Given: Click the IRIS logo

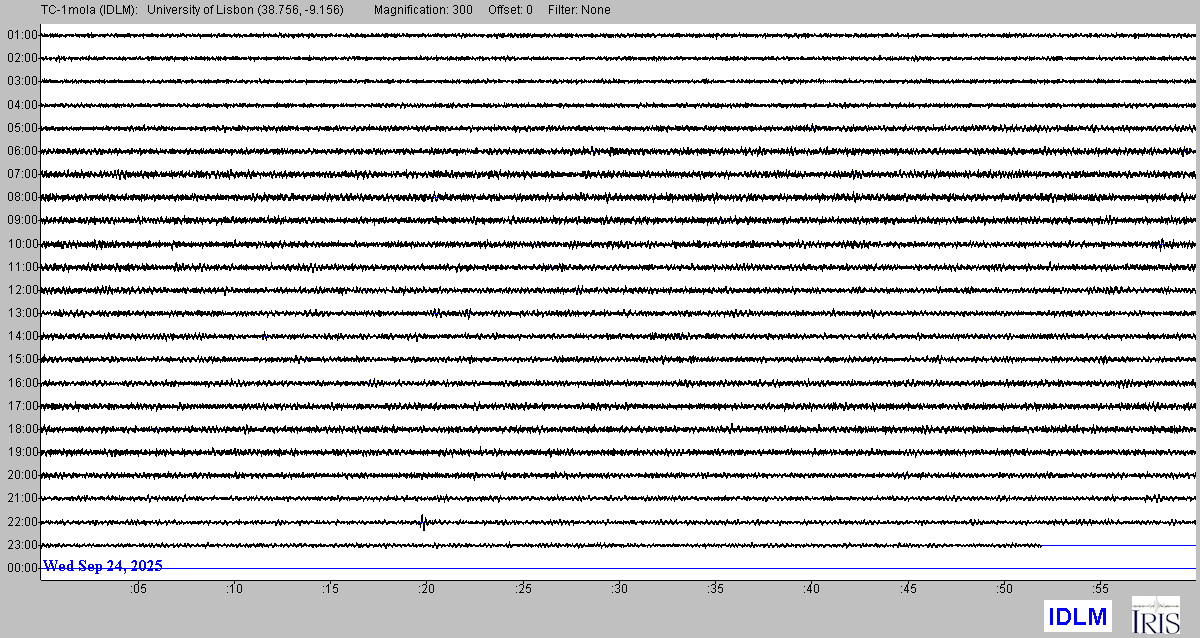Looking at the screenshot, I should 1155,615.
